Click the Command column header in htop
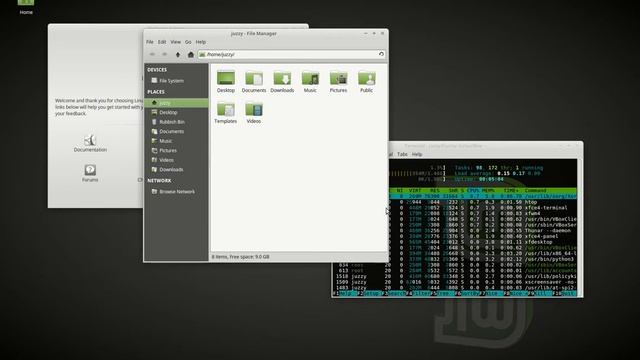This screenshot has width=640, height=360. [536, 191]
